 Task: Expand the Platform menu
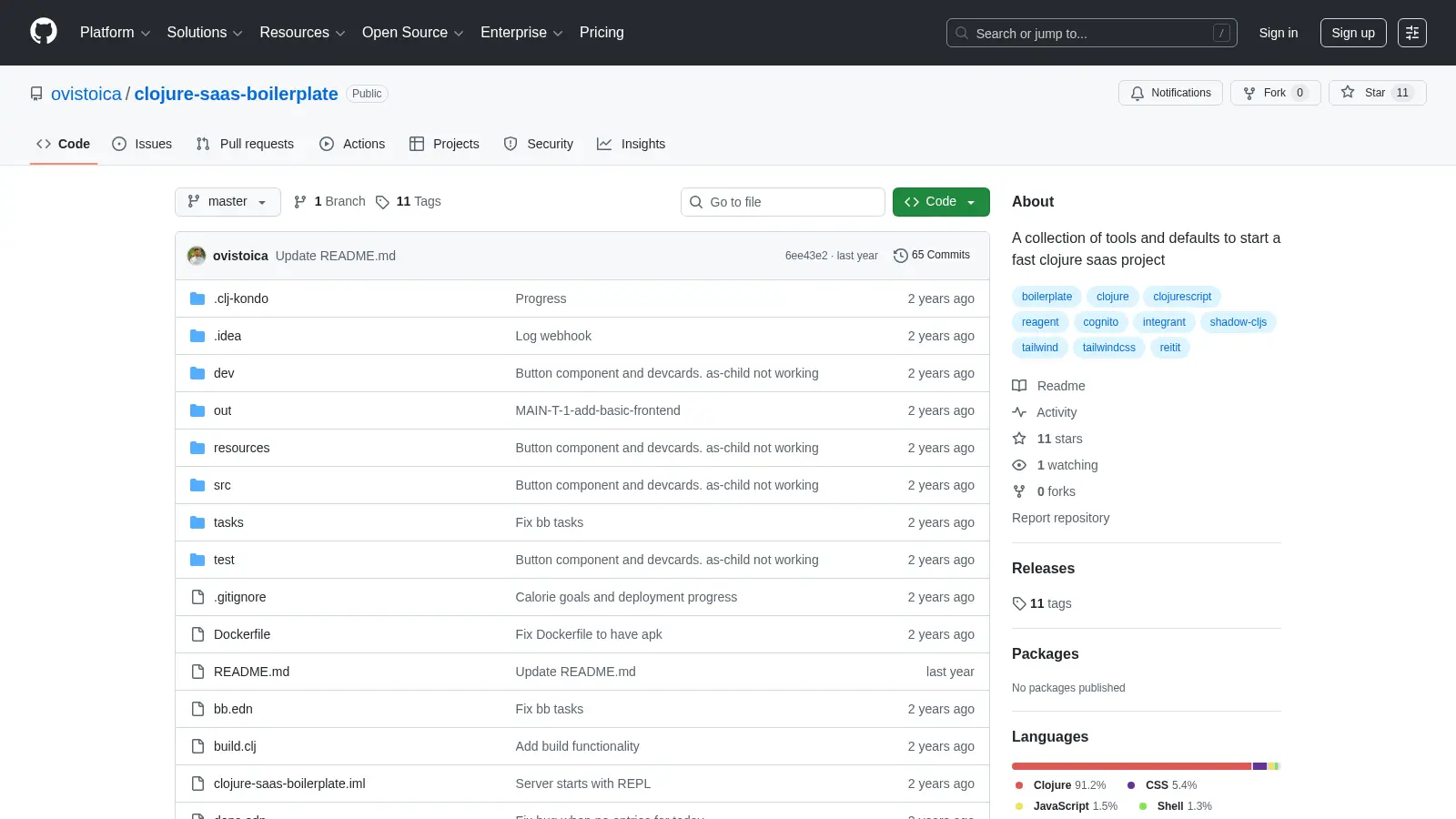(x=116, y=33)
